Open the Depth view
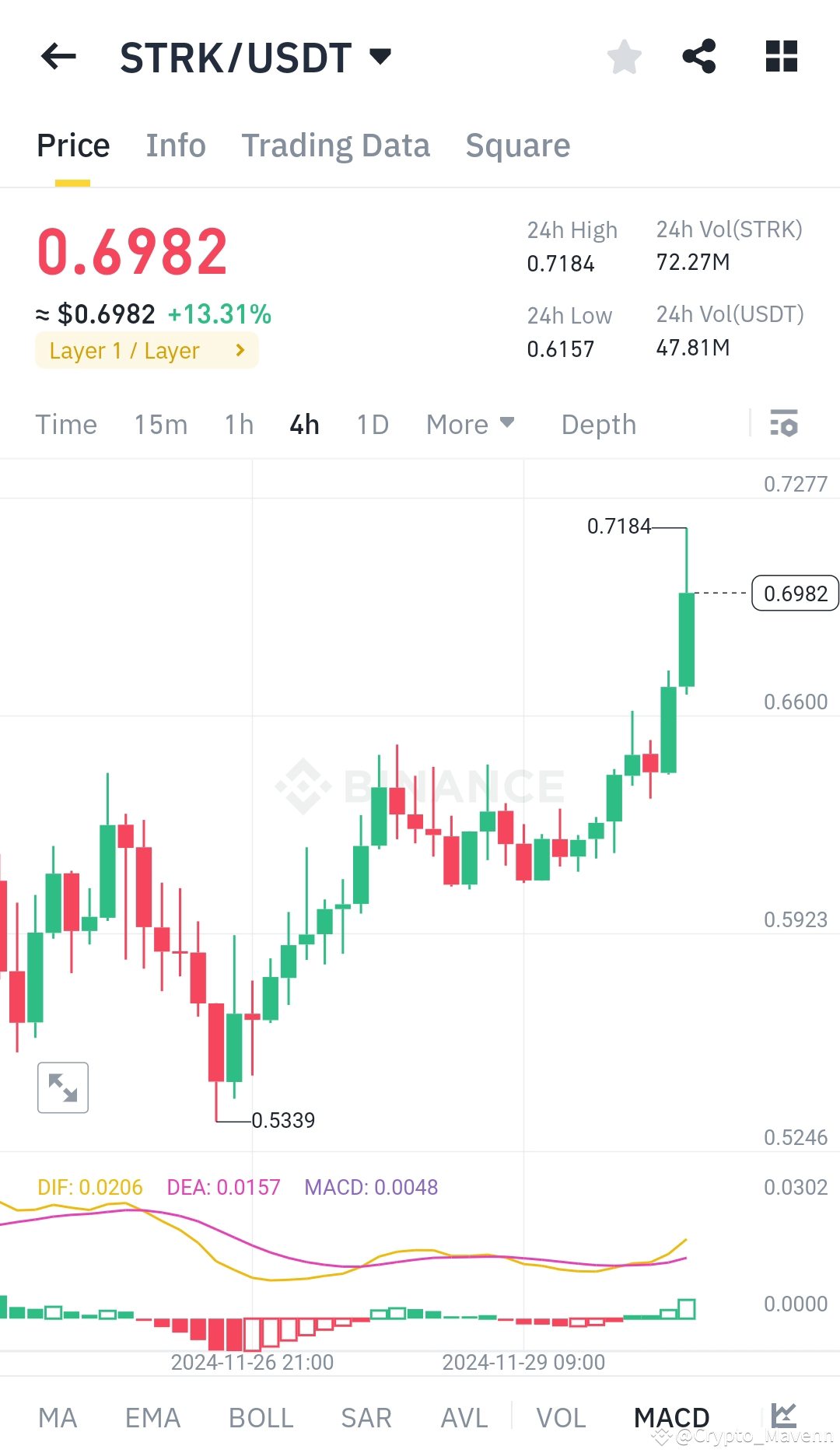 598,424
